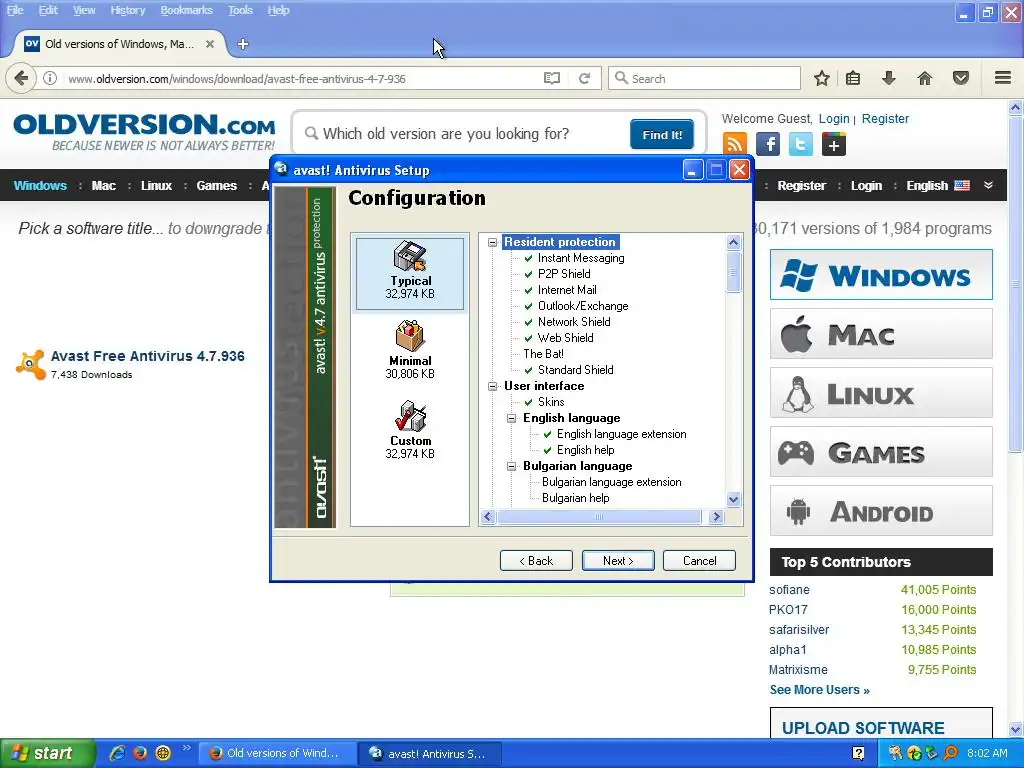
Task: Click horizontal scrollbar in component tree
Action: click(x=599, y=517)
